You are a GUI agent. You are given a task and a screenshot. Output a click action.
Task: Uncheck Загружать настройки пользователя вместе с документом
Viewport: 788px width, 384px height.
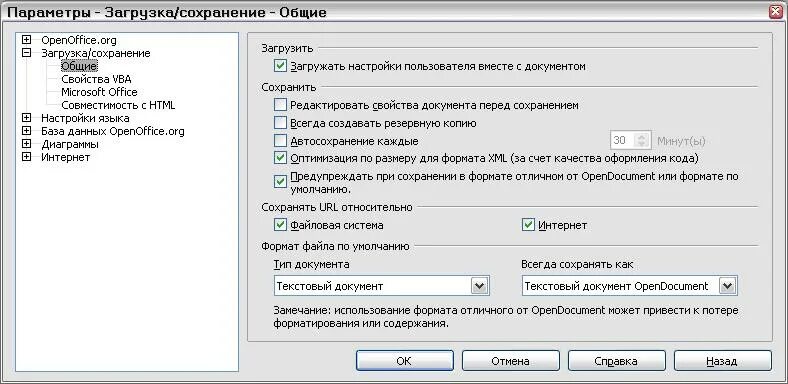pyautogui.click(x=280, y=66)
